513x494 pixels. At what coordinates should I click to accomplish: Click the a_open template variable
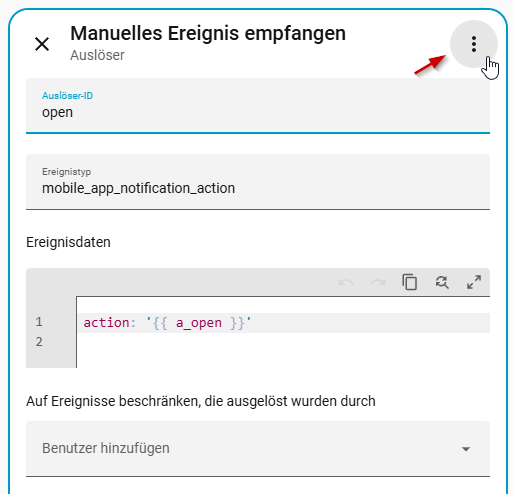pos(199,323)
